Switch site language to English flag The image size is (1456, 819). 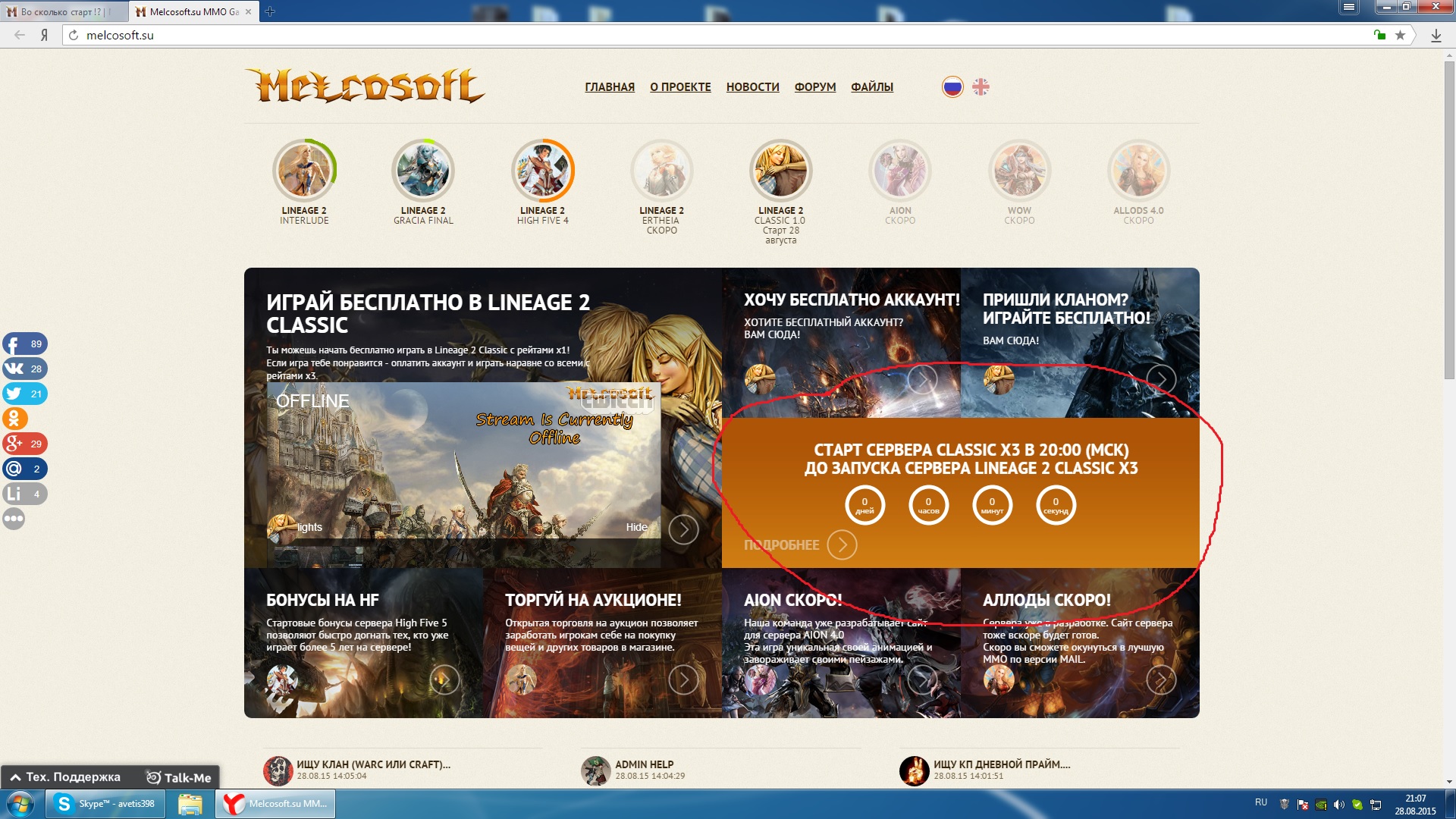point(981,87)
